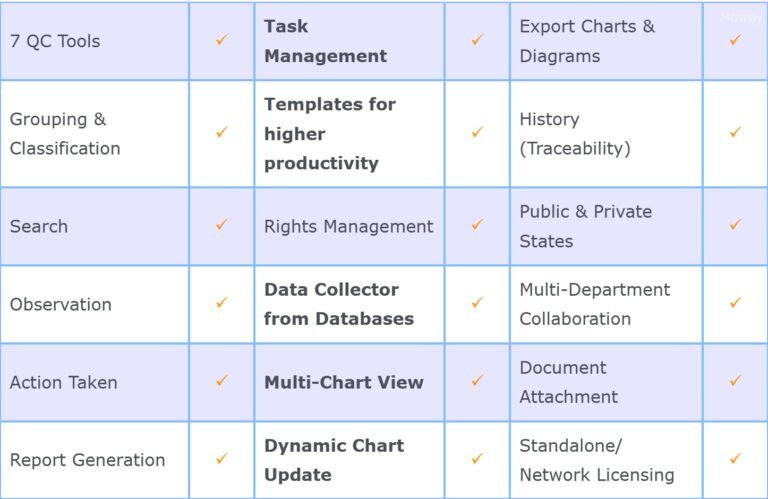Click the checkmark beside Multi-Chart View
768x499 pixels.
coord(477,381)
